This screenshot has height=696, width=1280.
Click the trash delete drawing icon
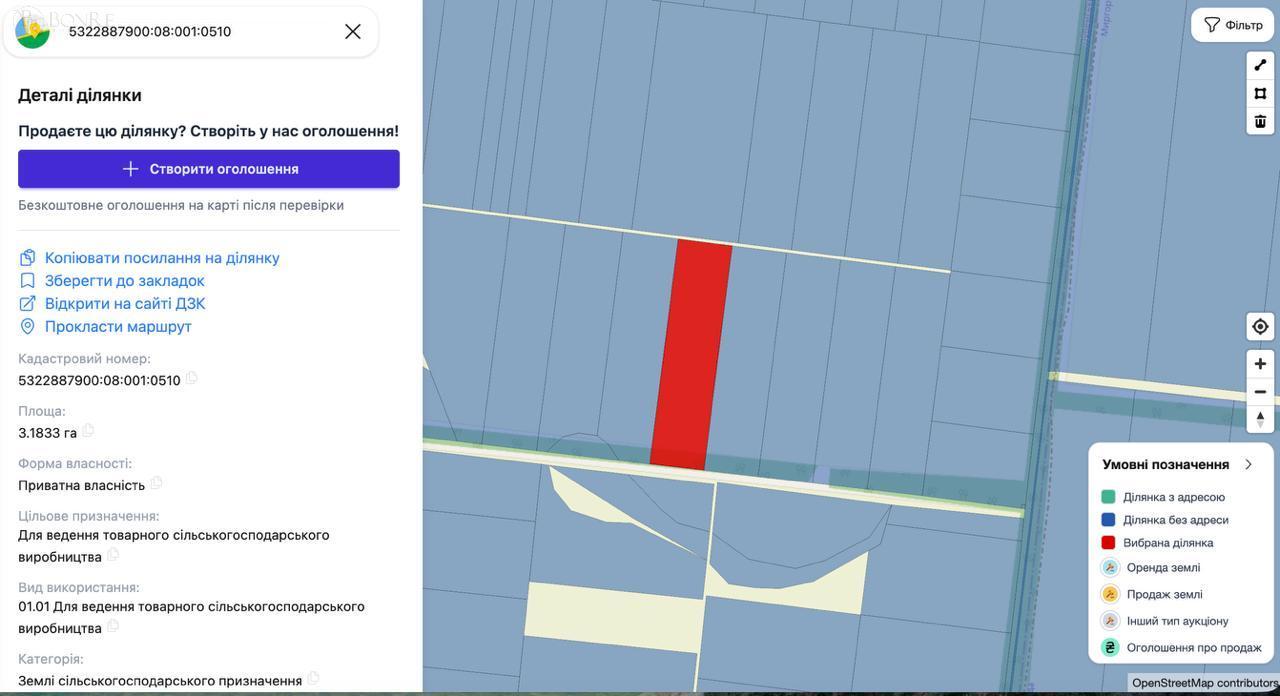pyautogui.click(x=1260, y=121)
